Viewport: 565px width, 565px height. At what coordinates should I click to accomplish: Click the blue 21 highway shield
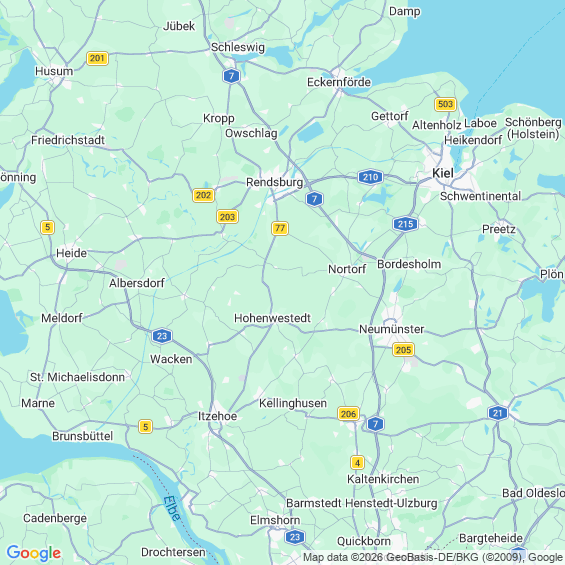coord(498,413)
